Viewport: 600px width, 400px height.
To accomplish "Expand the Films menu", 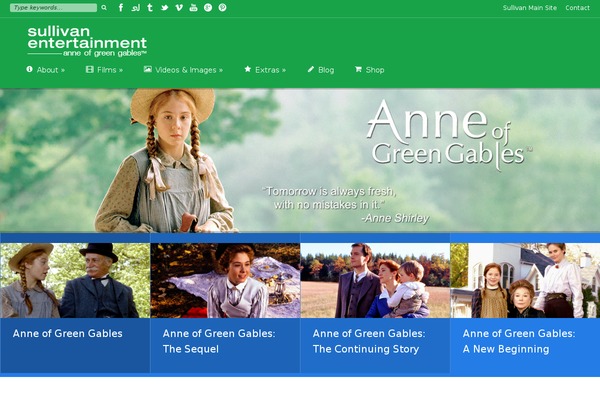I will tap(104, 70).
